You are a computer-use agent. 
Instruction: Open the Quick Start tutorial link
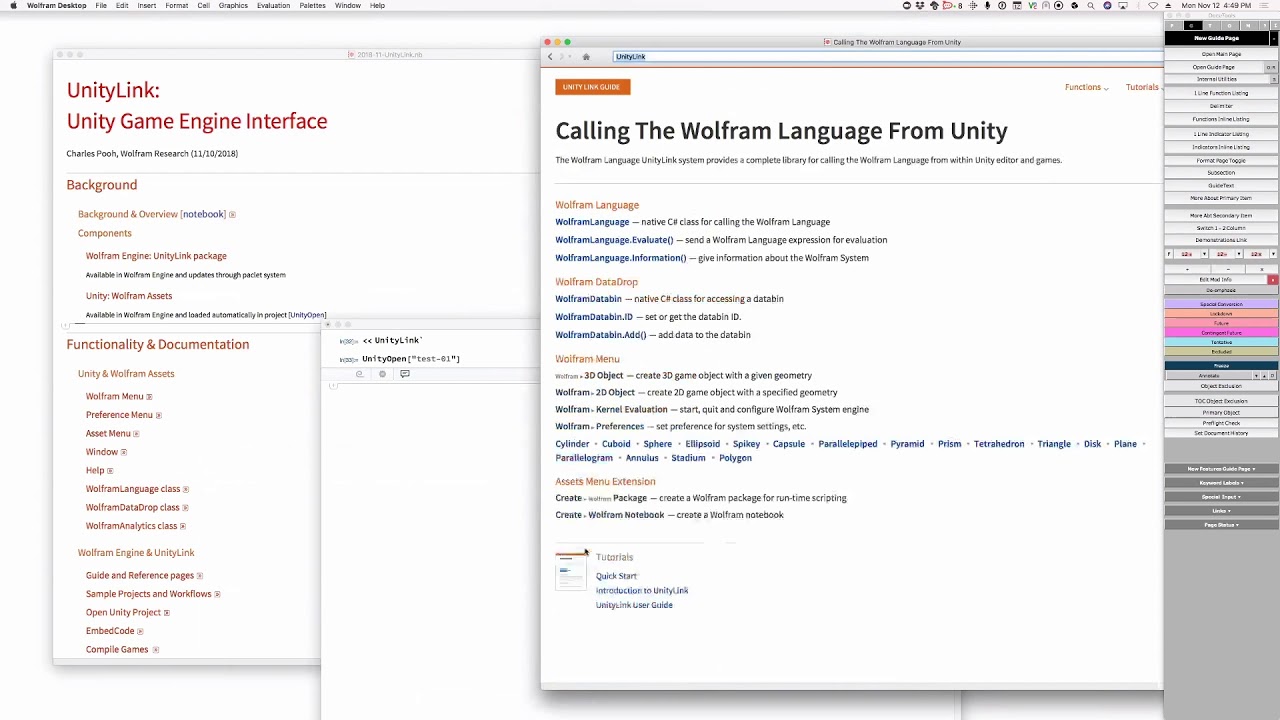pyautogui.click(x=616, y=576)
